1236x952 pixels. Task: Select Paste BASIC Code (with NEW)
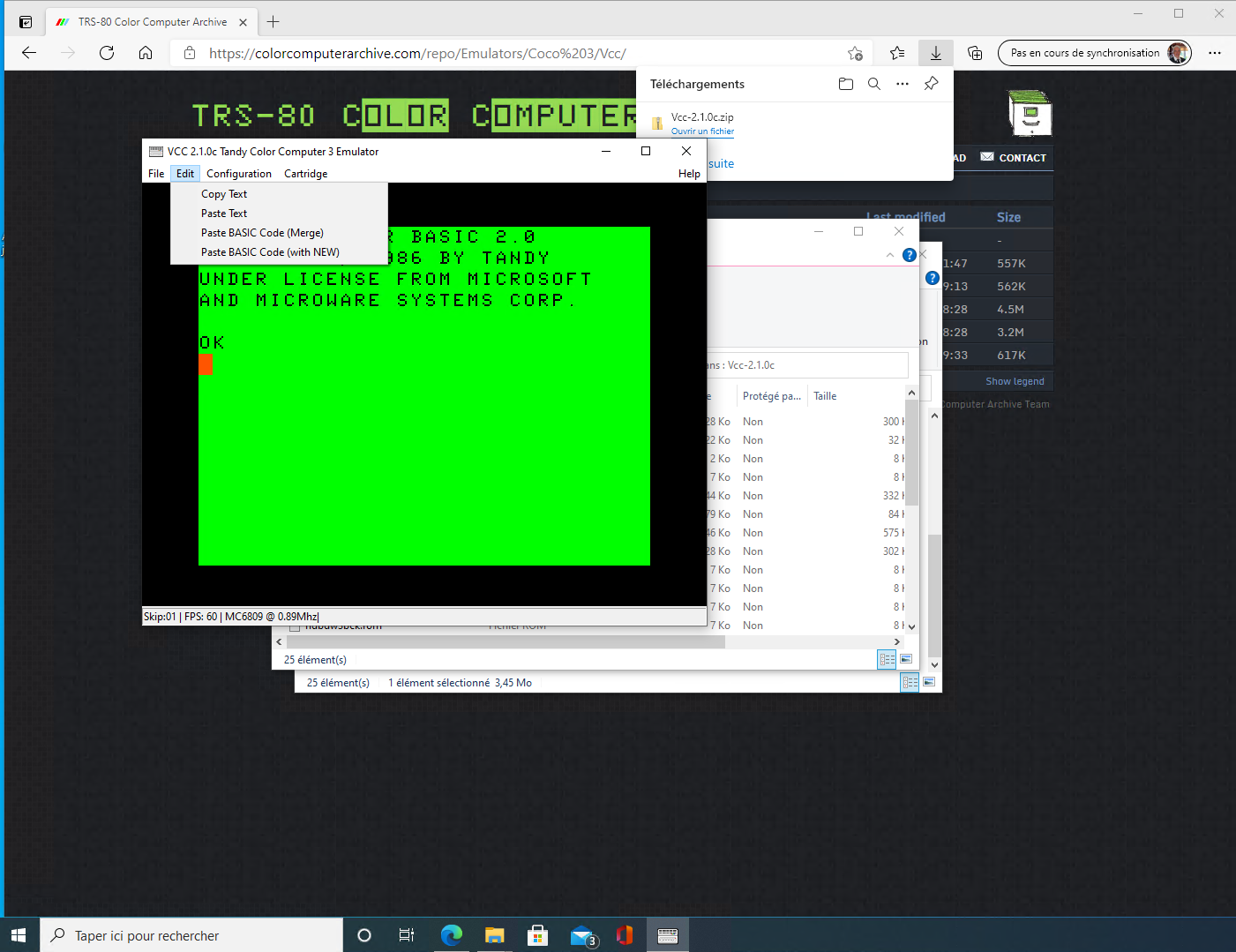(x=270, y=252)
